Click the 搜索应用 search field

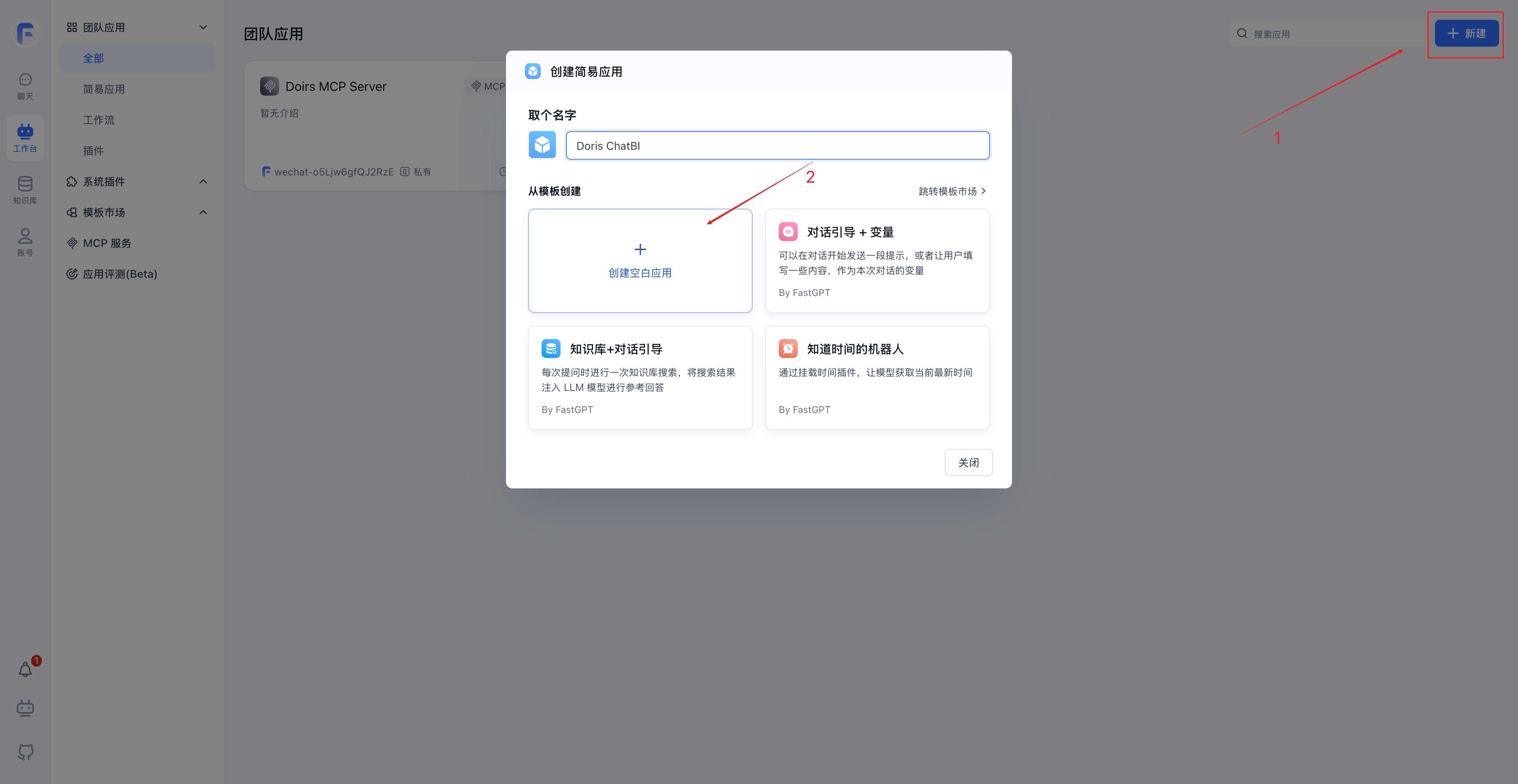pyautogui.click(x=1326, y=34)
